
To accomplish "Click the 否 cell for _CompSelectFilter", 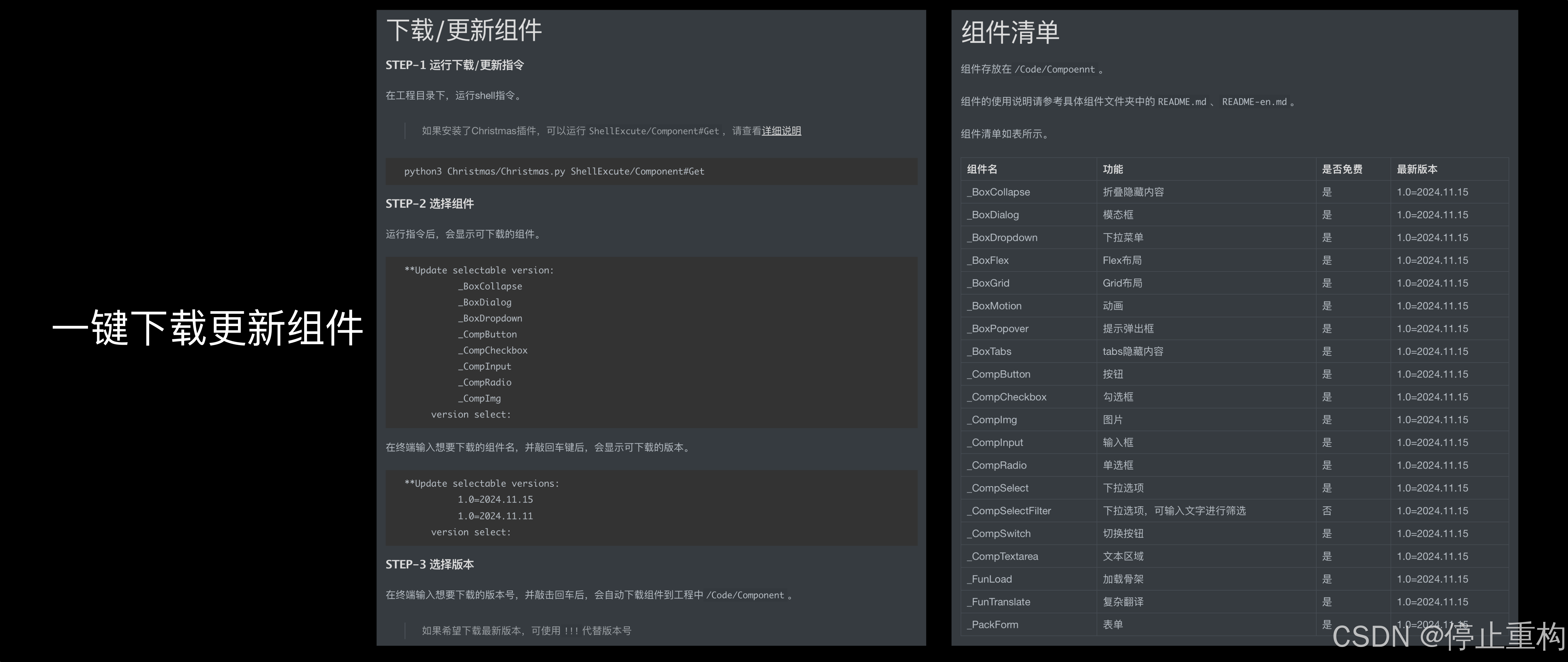I will [1327, 511].
